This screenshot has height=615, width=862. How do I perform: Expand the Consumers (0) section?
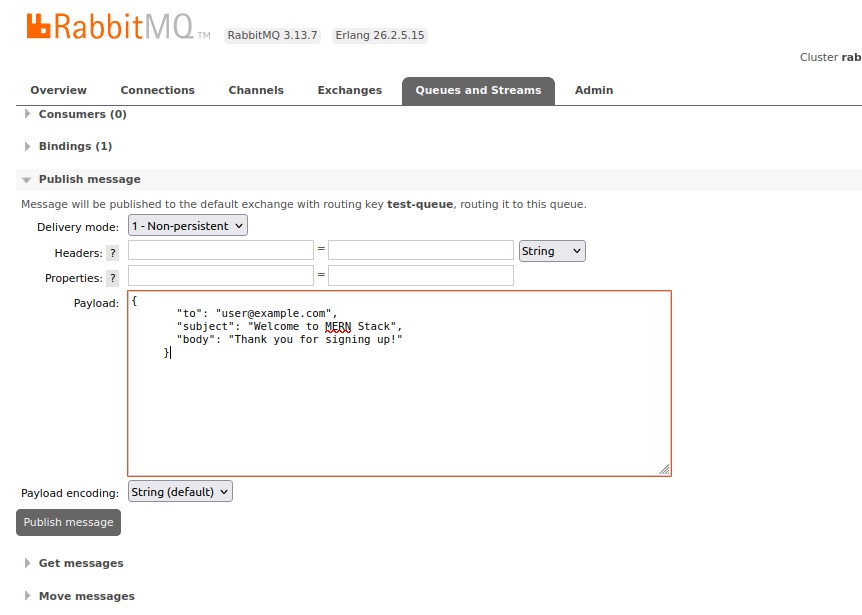tap(82, 114)
